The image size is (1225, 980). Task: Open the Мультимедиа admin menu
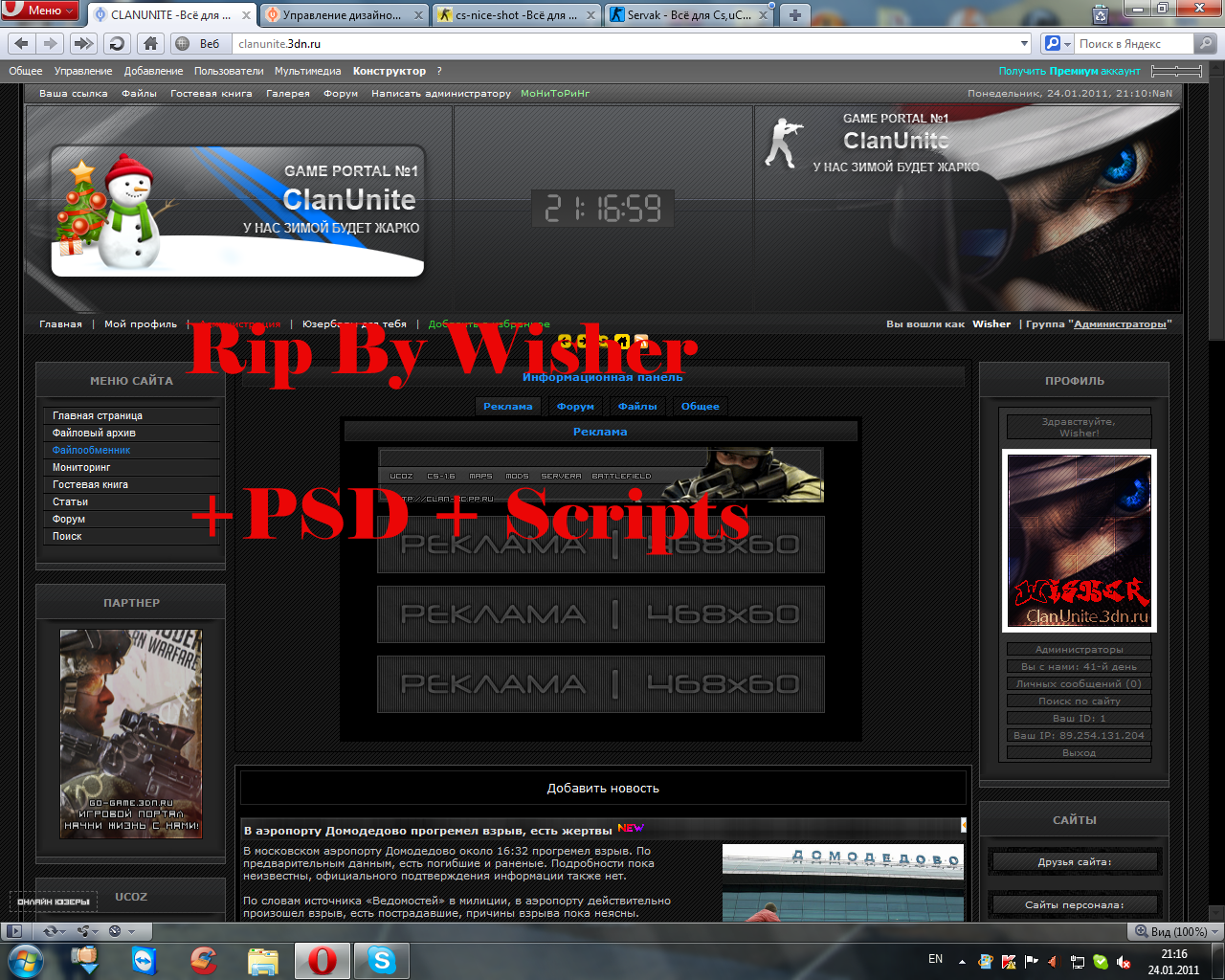(307, 71)
